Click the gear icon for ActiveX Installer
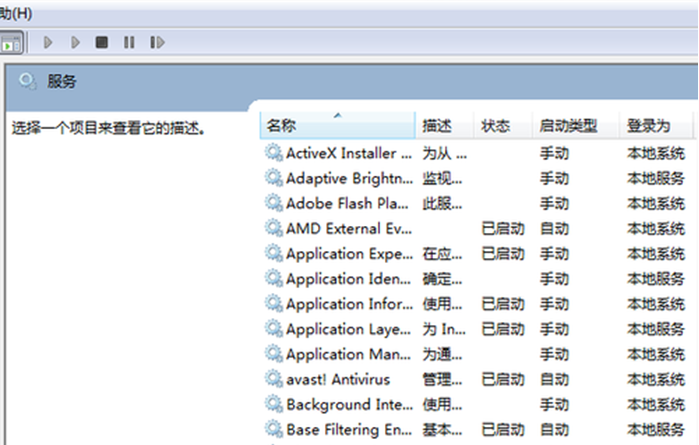The height and width of the screenshot is (445, 699). [x=273, y=153]
